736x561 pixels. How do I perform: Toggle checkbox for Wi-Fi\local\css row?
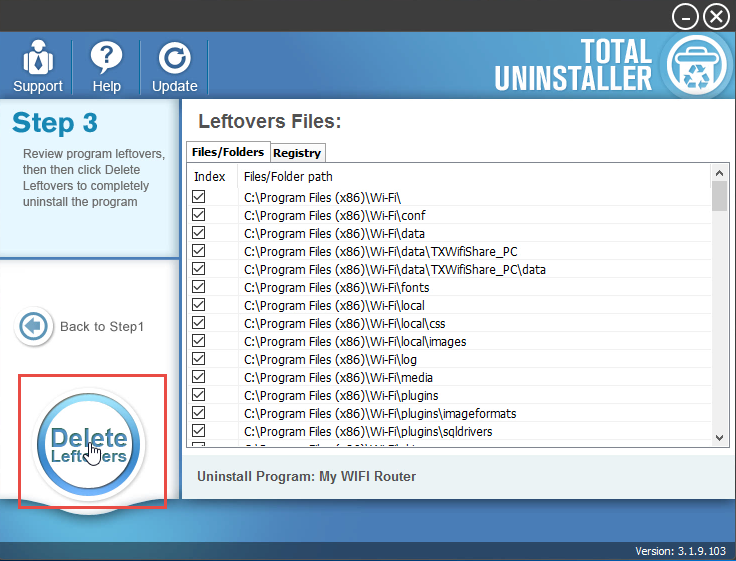pyautogui.click(x=199, y=323)
